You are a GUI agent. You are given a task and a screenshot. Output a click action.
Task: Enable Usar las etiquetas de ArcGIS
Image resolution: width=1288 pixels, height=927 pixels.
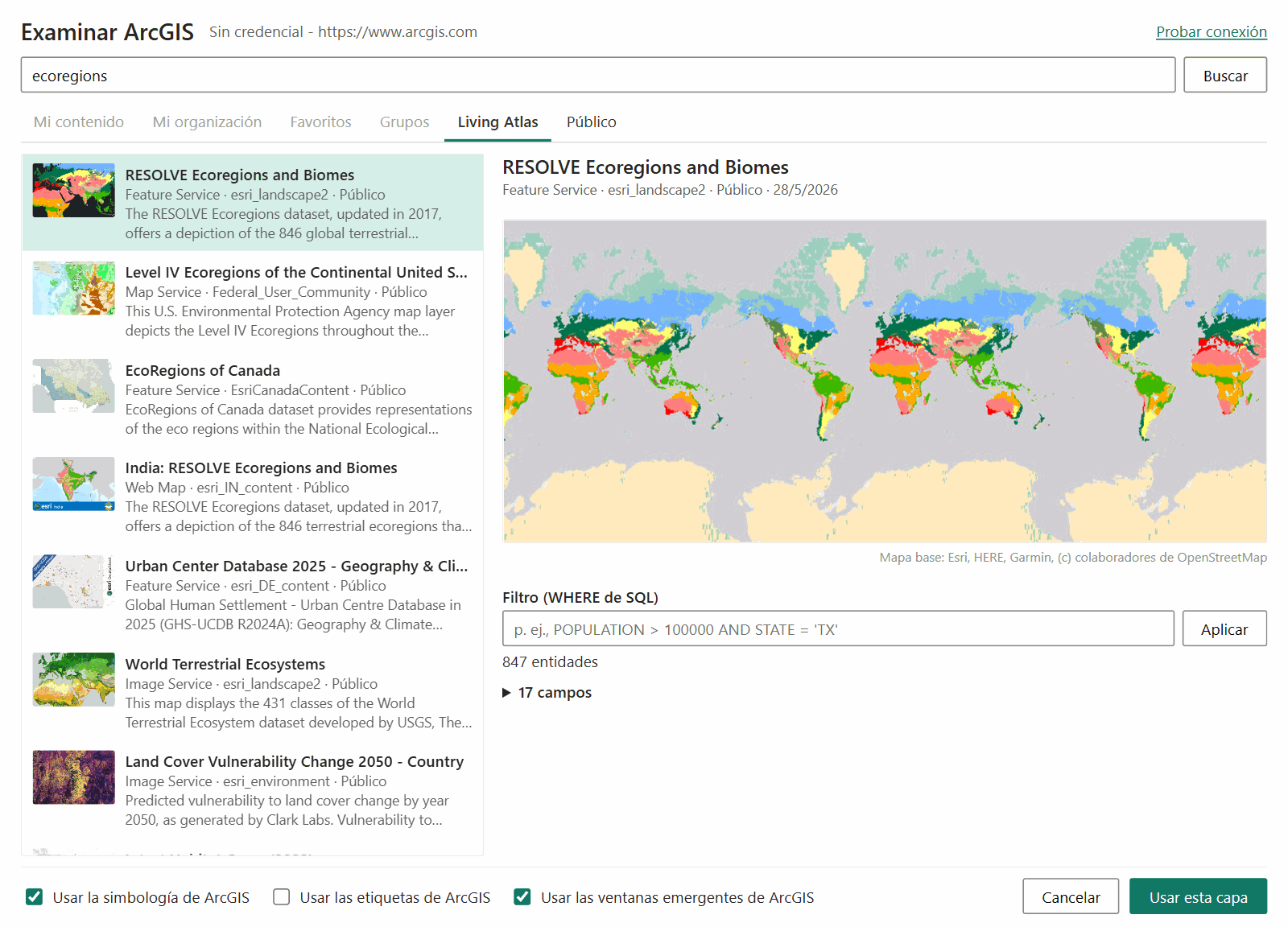point(281,896)
